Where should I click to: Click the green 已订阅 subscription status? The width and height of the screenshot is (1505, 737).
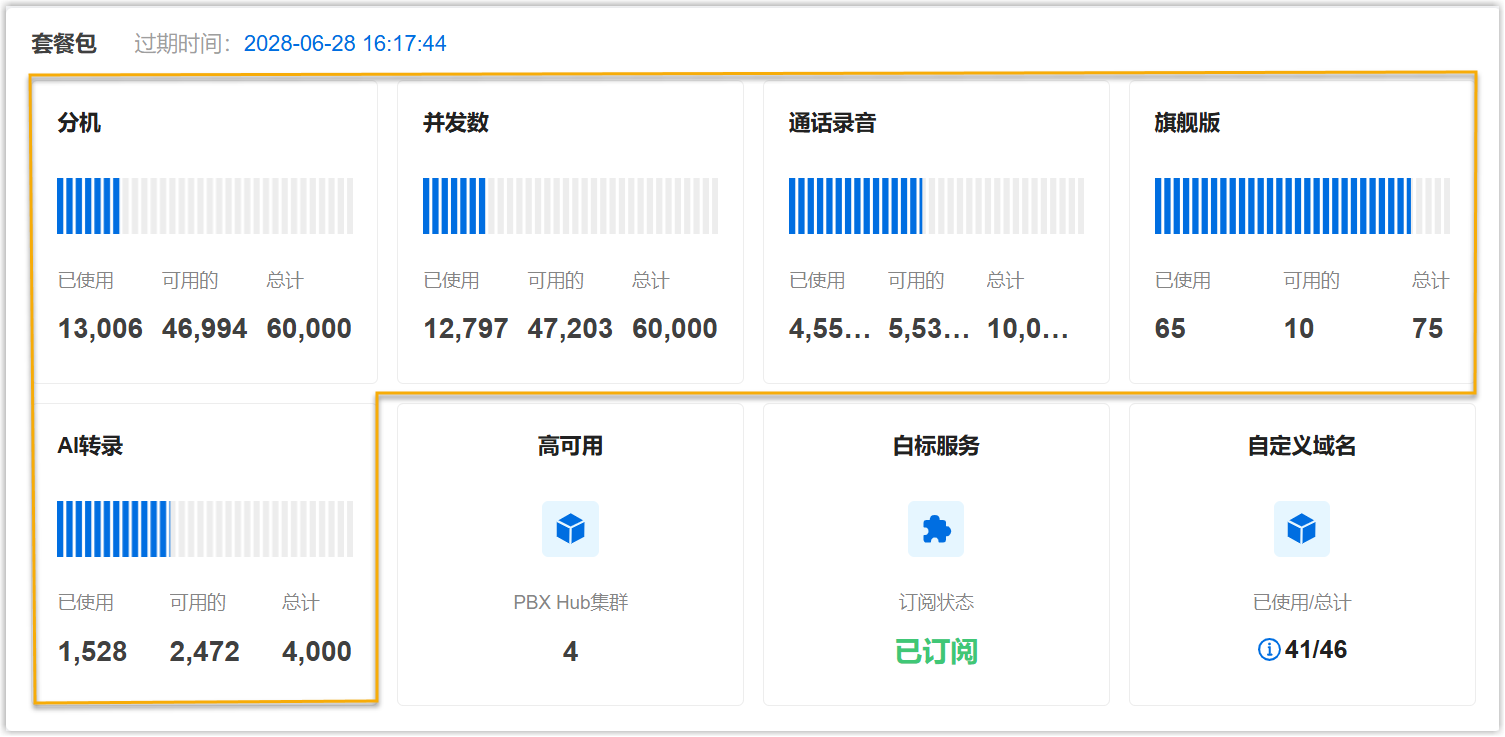[936, 652]
